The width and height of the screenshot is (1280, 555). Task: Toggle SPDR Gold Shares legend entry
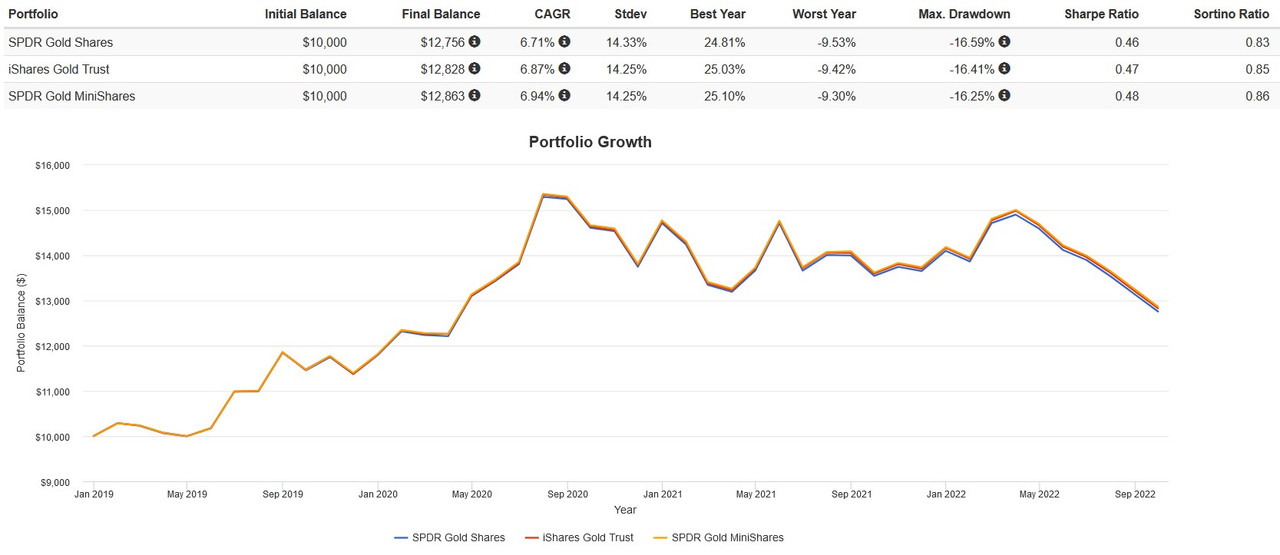point(450,537)
